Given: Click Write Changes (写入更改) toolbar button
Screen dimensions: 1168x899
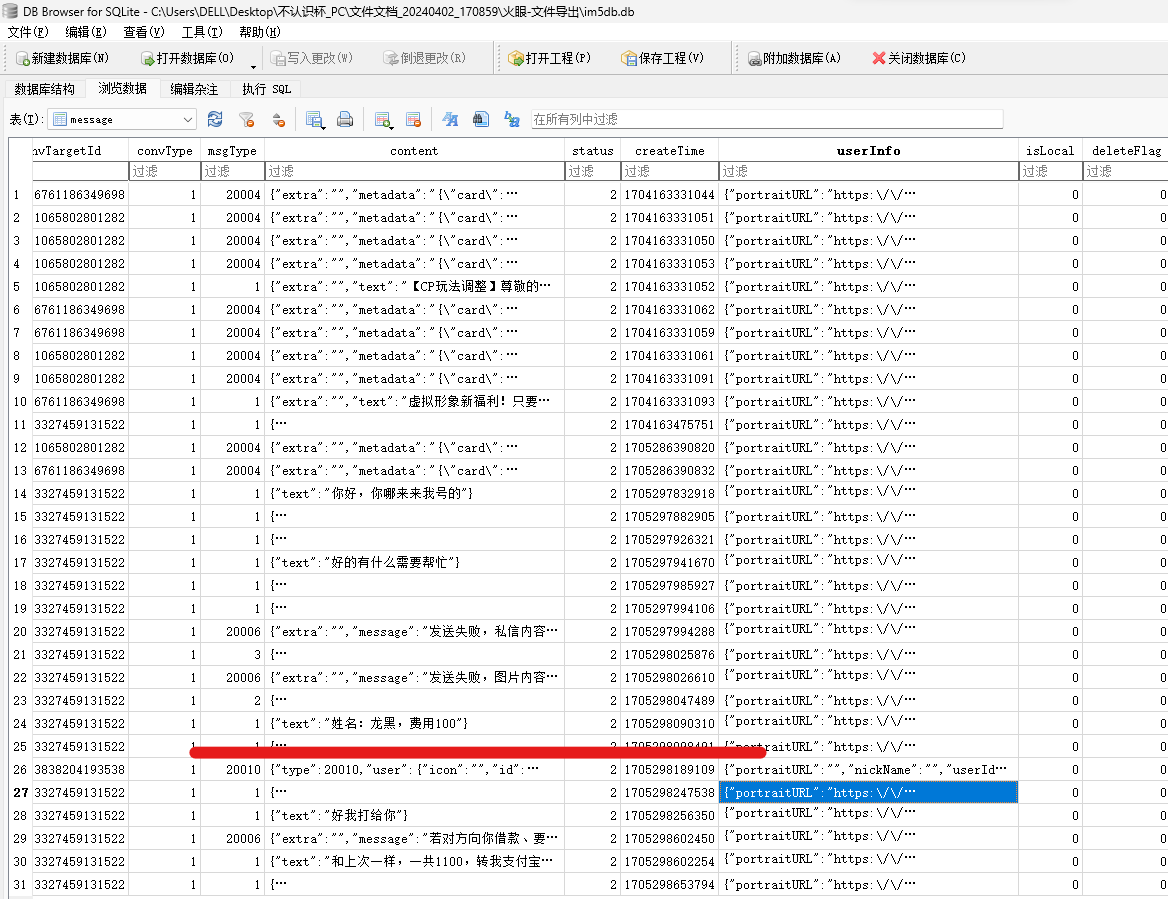Looking at the screenshot, I should [311, 58].
